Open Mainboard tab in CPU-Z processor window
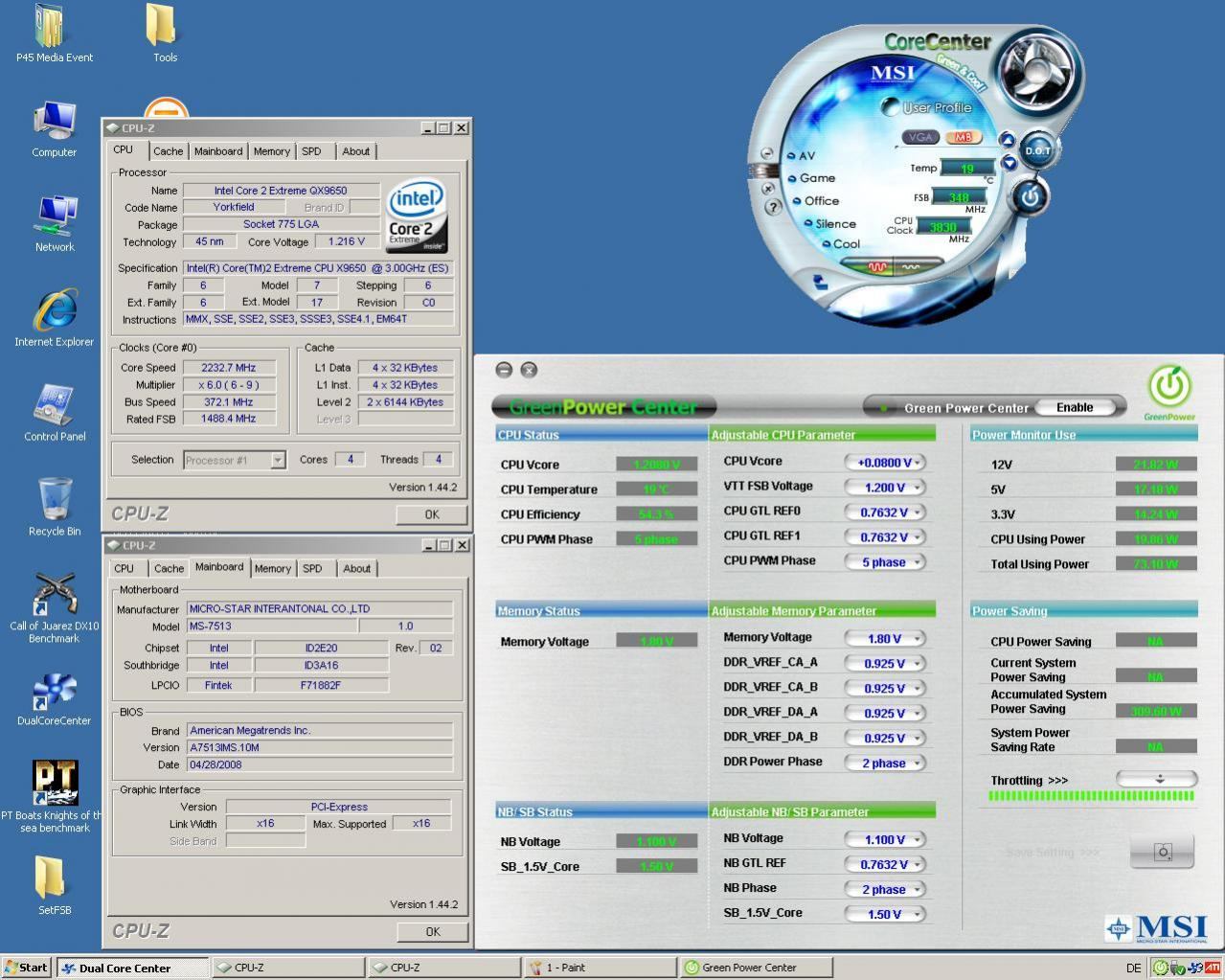The image size is (1225, 980). (218, 151)
